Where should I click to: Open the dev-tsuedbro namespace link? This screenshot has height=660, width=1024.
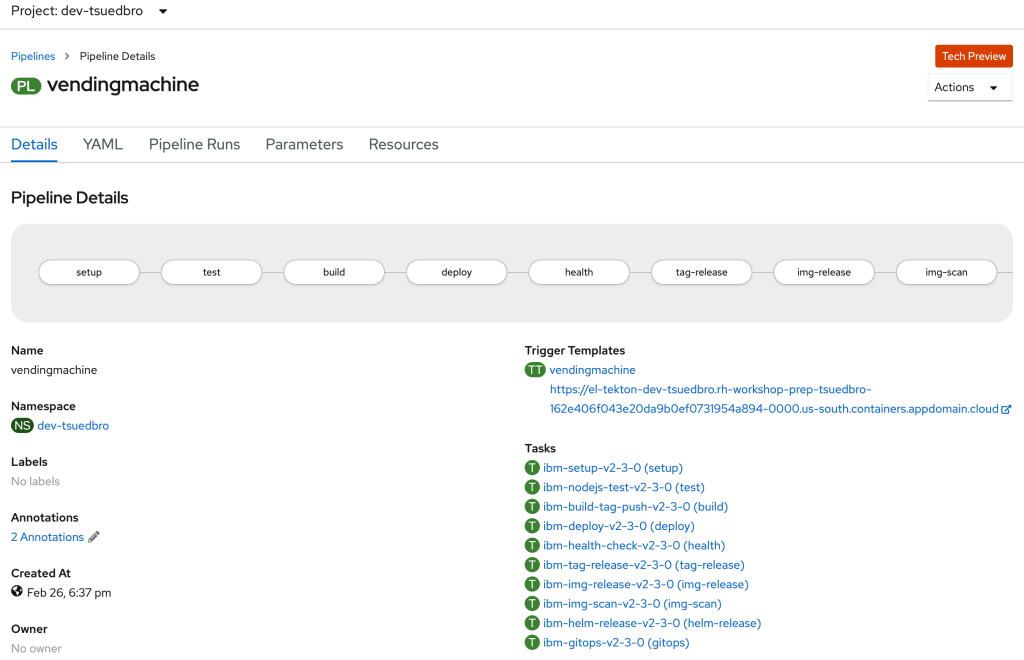tap(73, 426)
